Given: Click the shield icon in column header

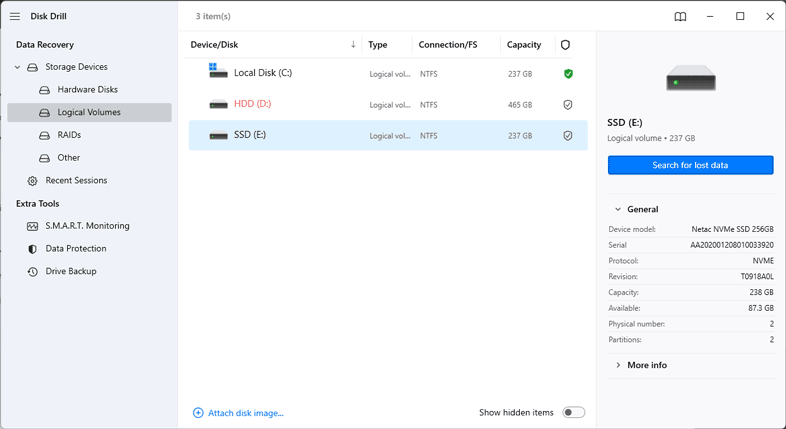Looking at the screenshot, I should coord(565,45).
